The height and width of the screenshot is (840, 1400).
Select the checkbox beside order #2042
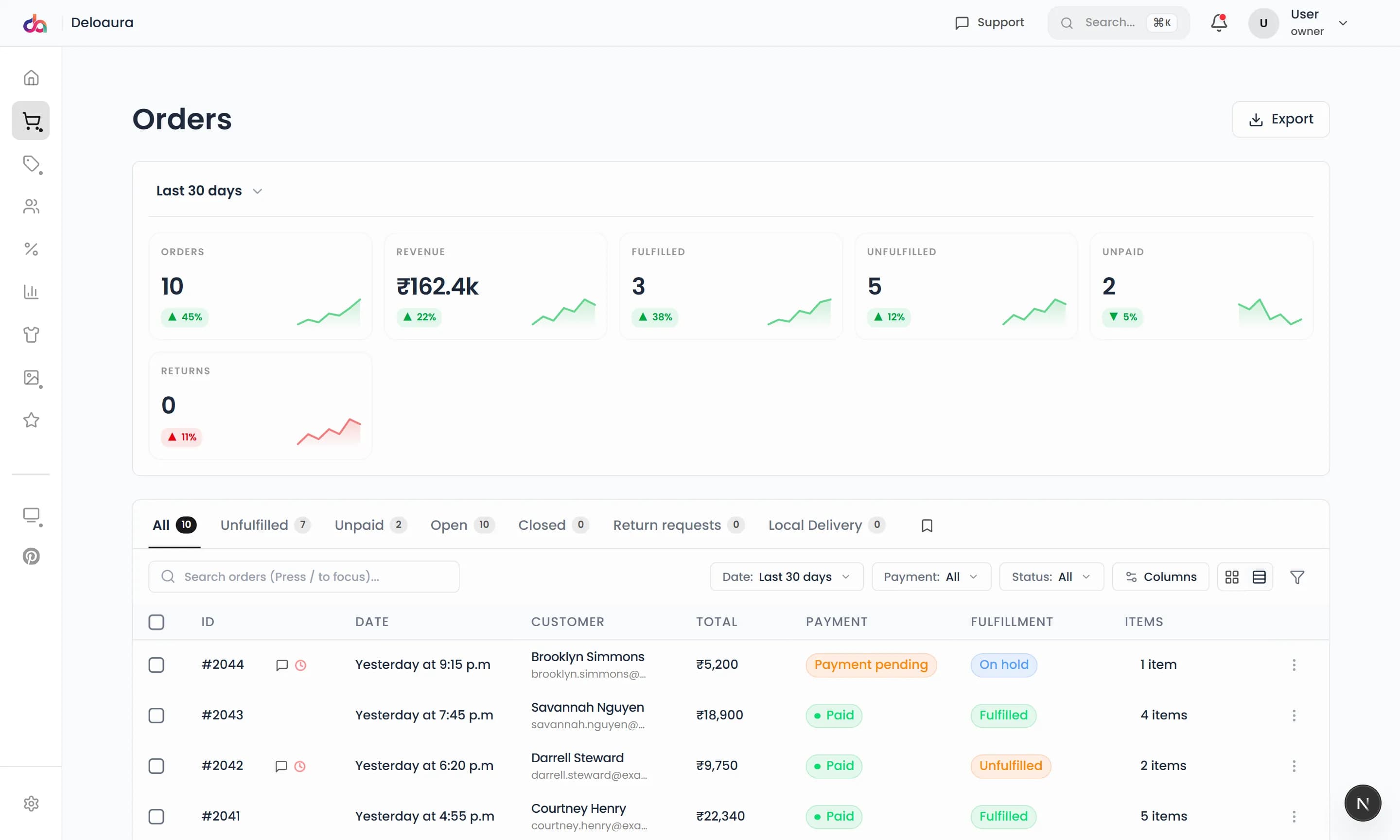point(156,766)
